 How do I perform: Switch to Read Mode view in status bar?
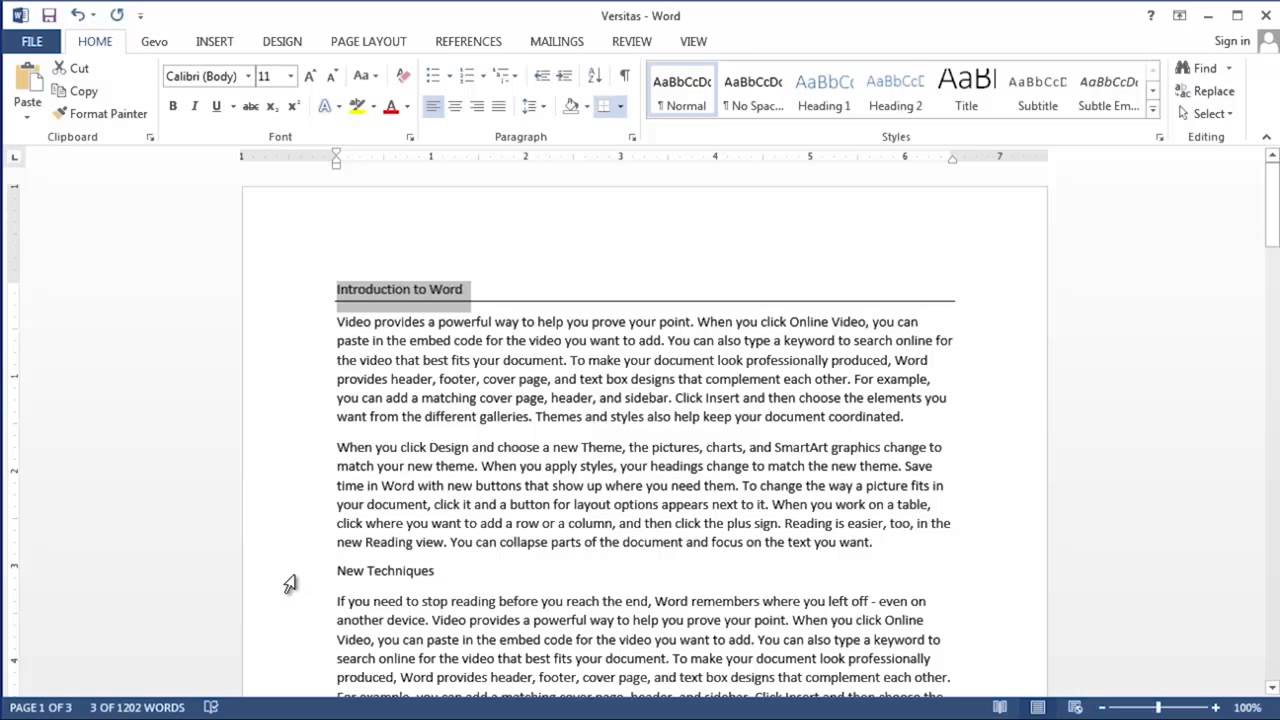click(x=1000, y=707)
